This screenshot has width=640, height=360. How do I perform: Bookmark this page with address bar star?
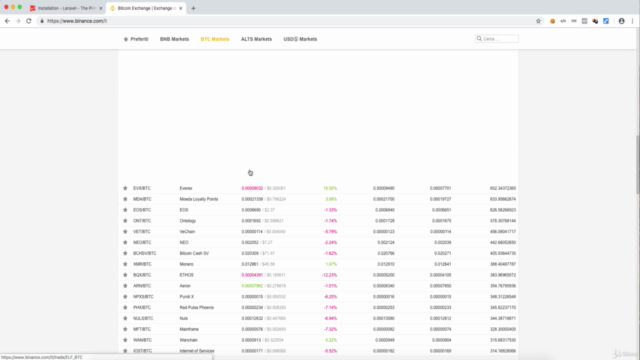[x=538, y=21]
